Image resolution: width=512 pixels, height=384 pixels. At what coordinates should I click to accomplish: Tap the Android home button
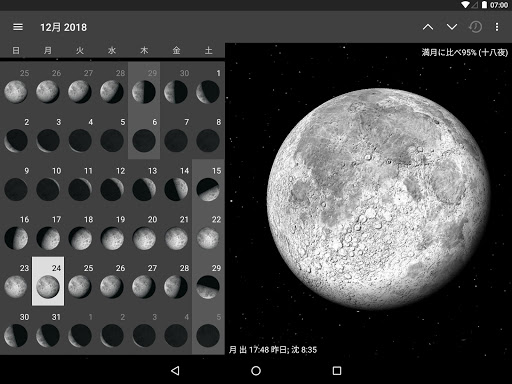click(256, 371)
